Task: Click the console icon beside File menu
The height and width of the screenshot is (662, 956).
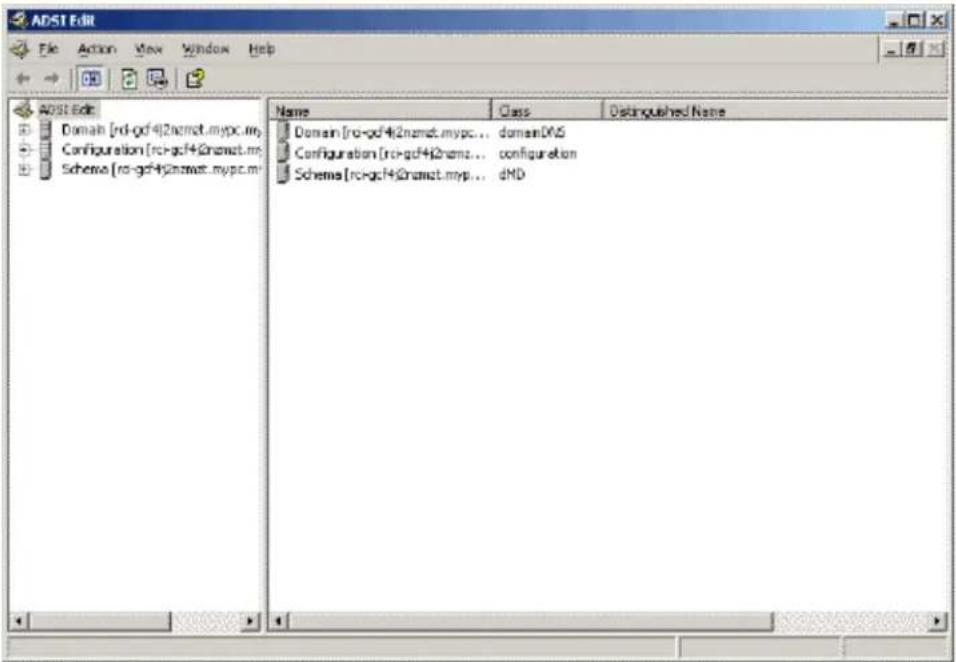Action: (x=20, y=49)
